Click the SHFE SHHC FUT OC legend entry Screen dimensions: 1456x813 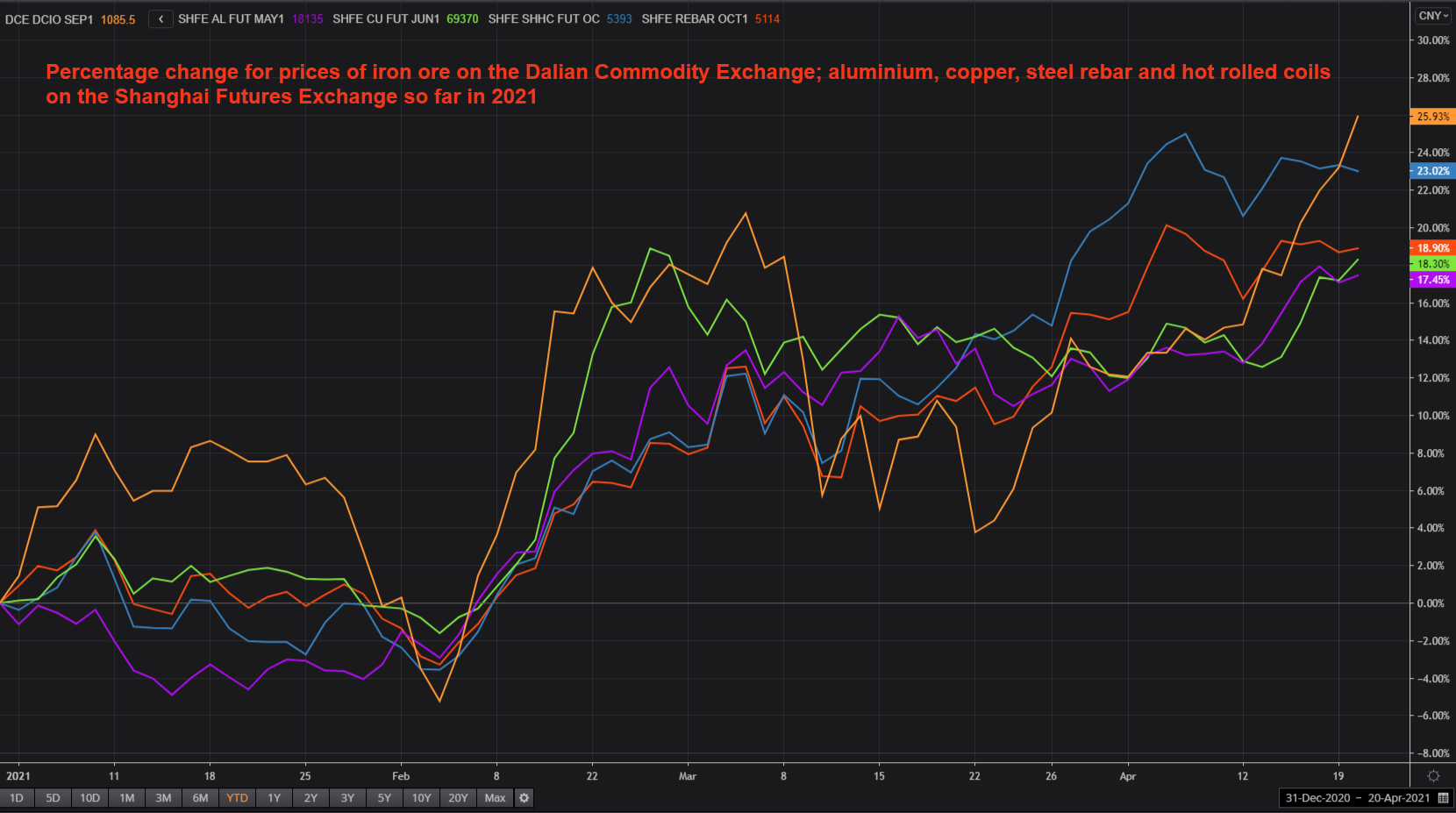tap(544, 18)
